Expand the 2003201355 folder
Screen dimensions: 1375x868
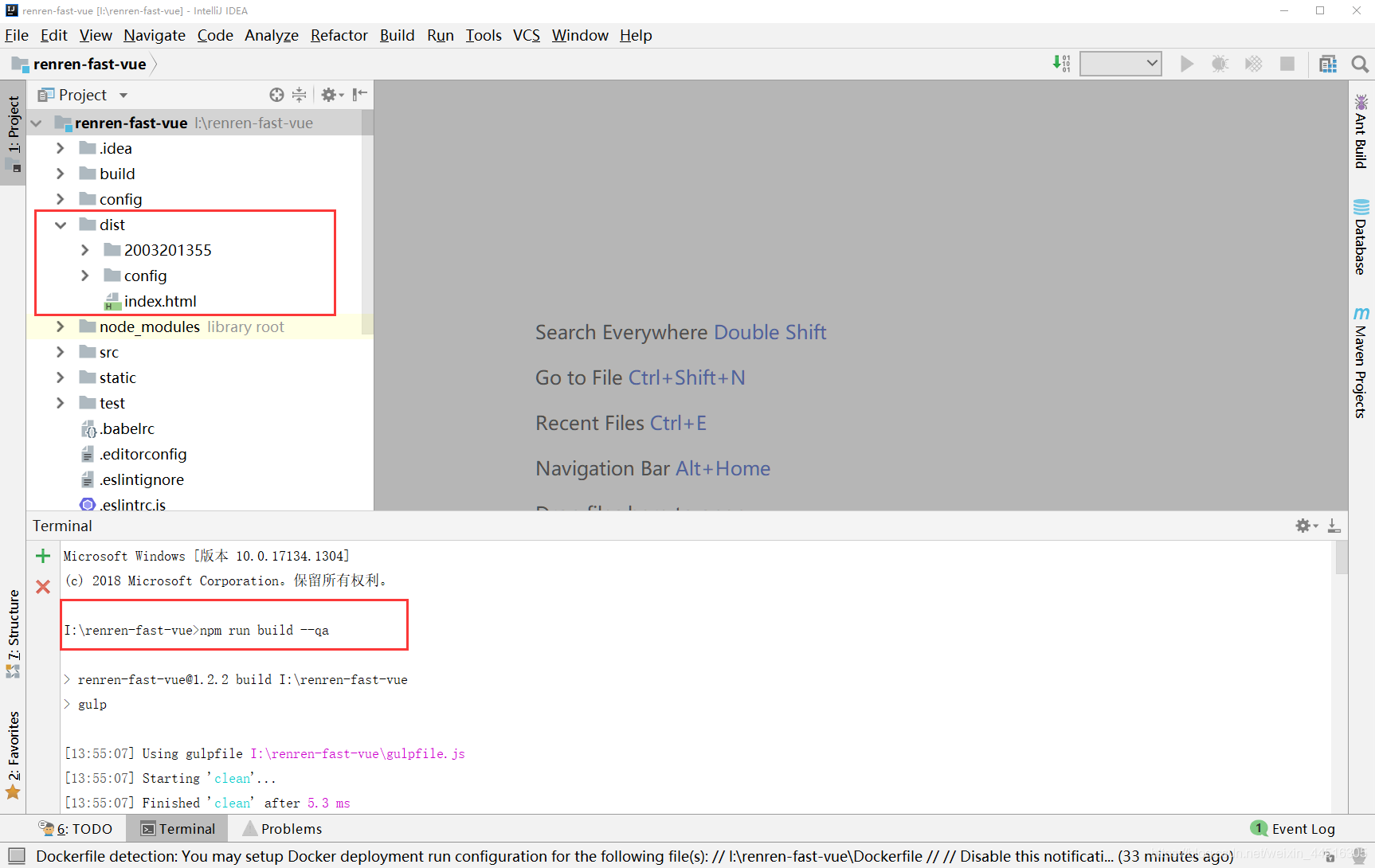[85, 250]
